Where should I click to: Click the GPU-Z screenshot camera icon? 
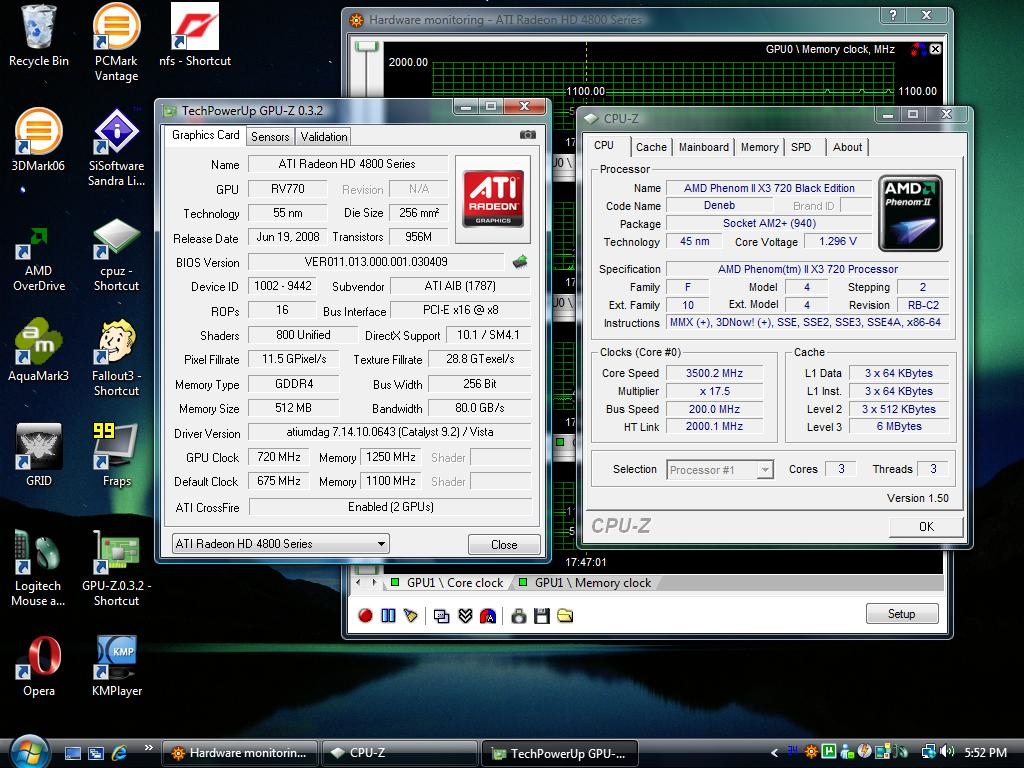(x=528, y=135)
